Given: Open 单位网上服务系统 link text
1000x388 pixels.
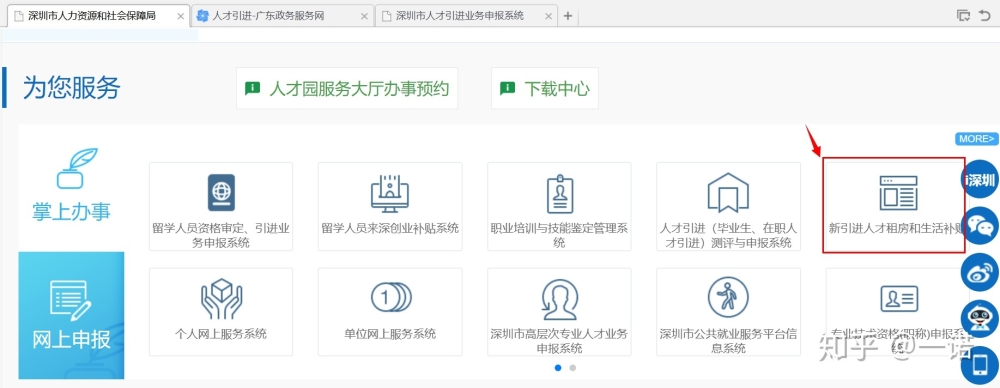Looking at the screenshot, I should click(x=390, y=334).
